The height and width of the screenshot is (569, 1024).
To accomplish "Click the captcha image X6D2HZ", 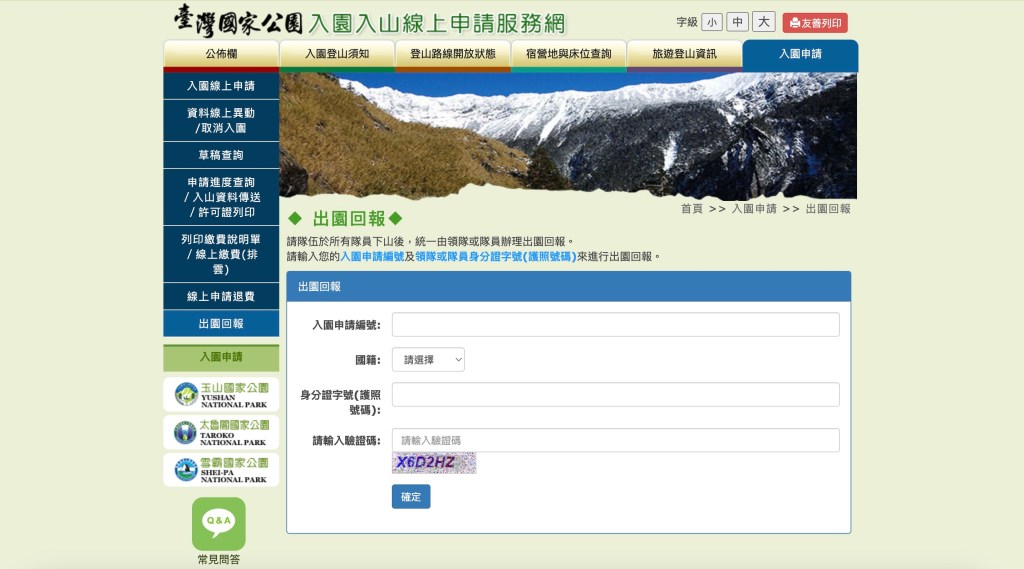I will [x=434, y=463].
